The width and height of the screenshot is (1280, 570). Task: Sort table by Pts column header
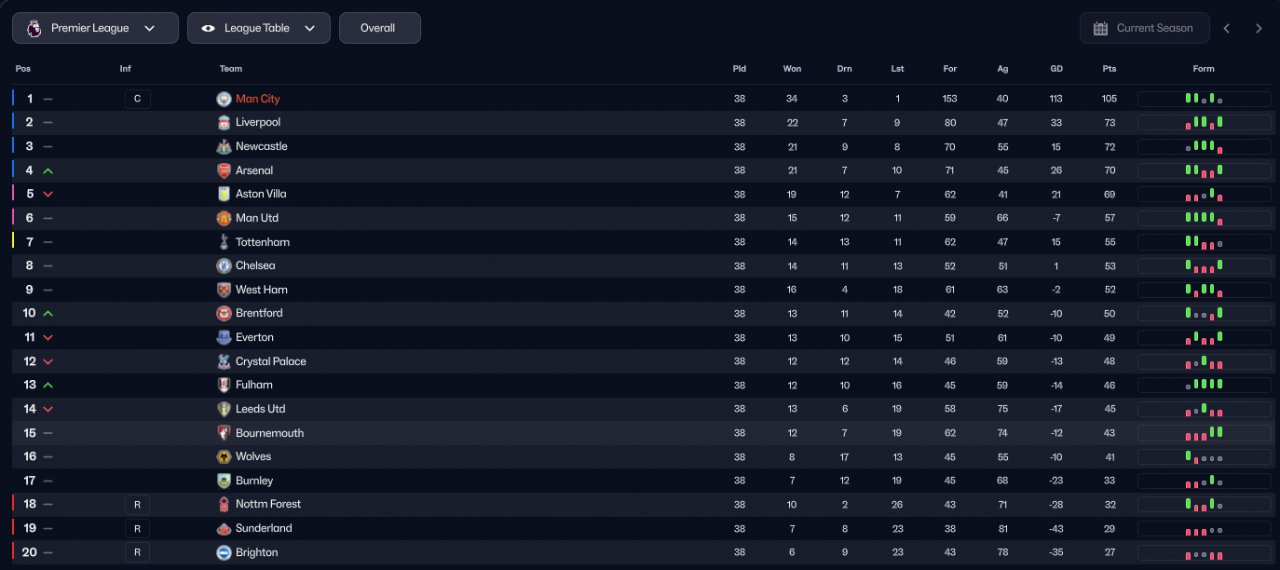pos(1109,69)
